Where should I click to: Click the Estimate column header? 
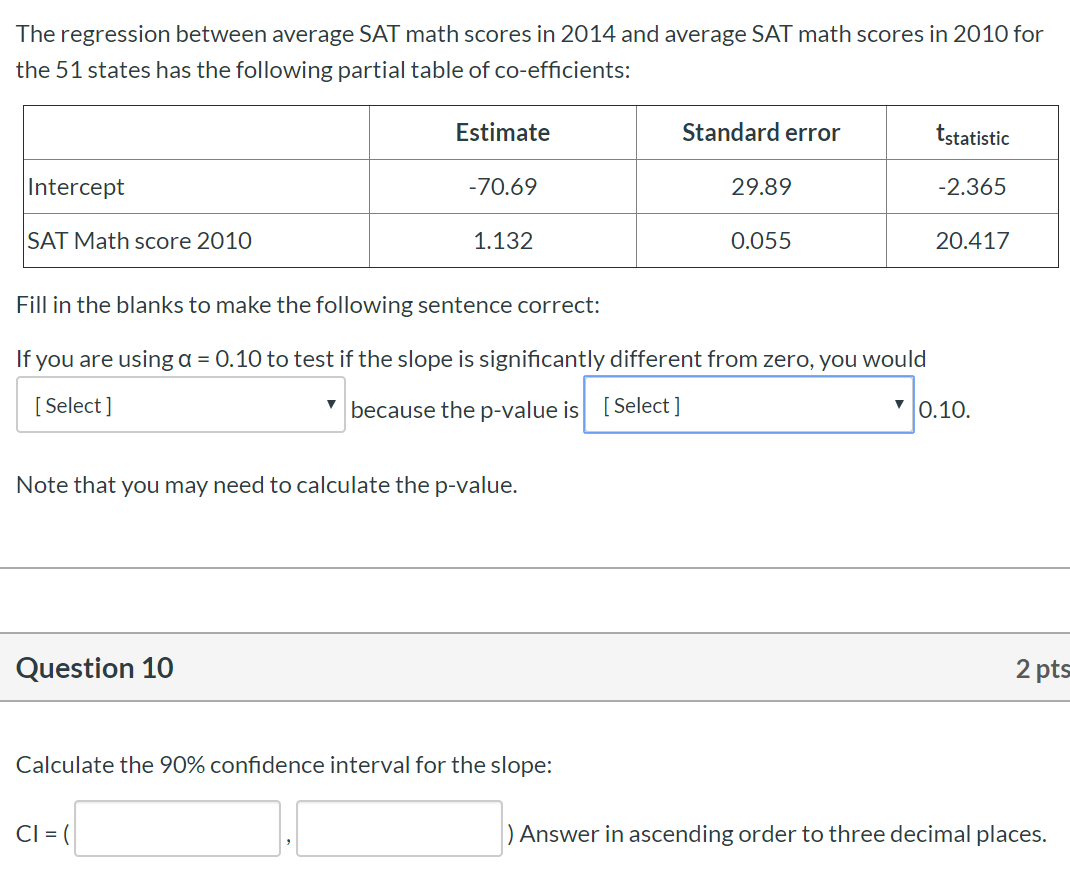[x=502, y=132]
